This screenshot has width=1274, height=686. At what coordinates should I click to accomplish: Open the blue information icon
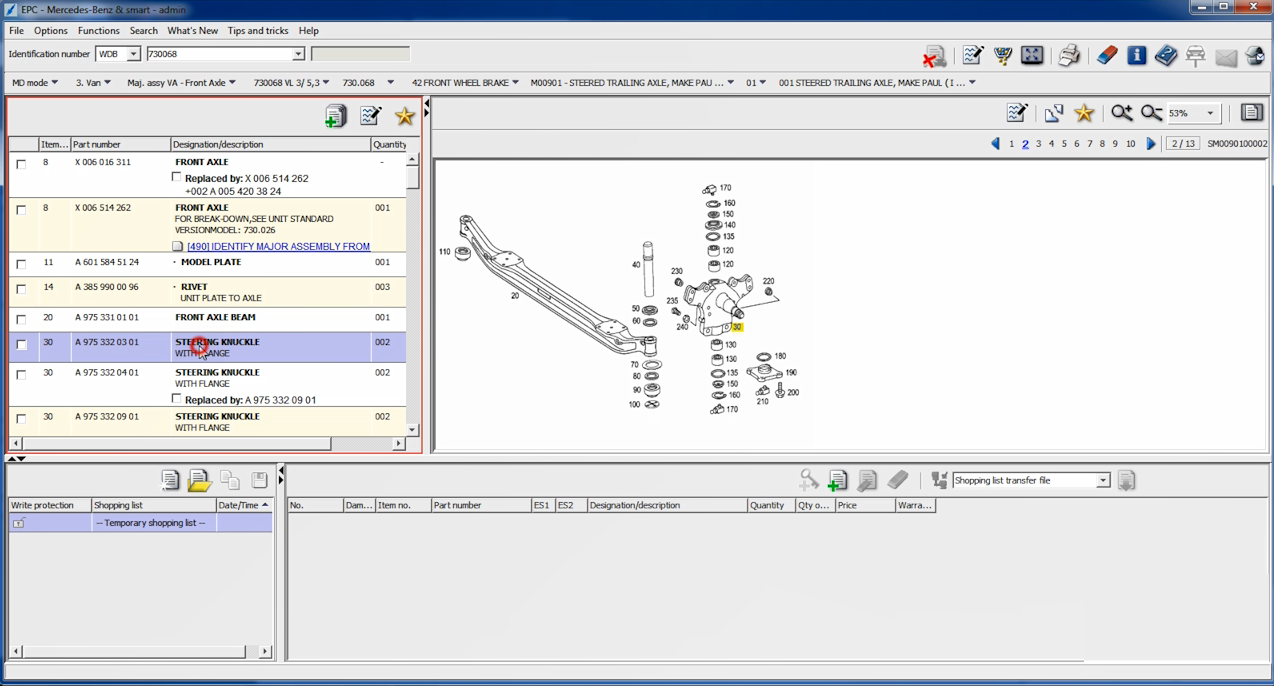point(1137,55)
